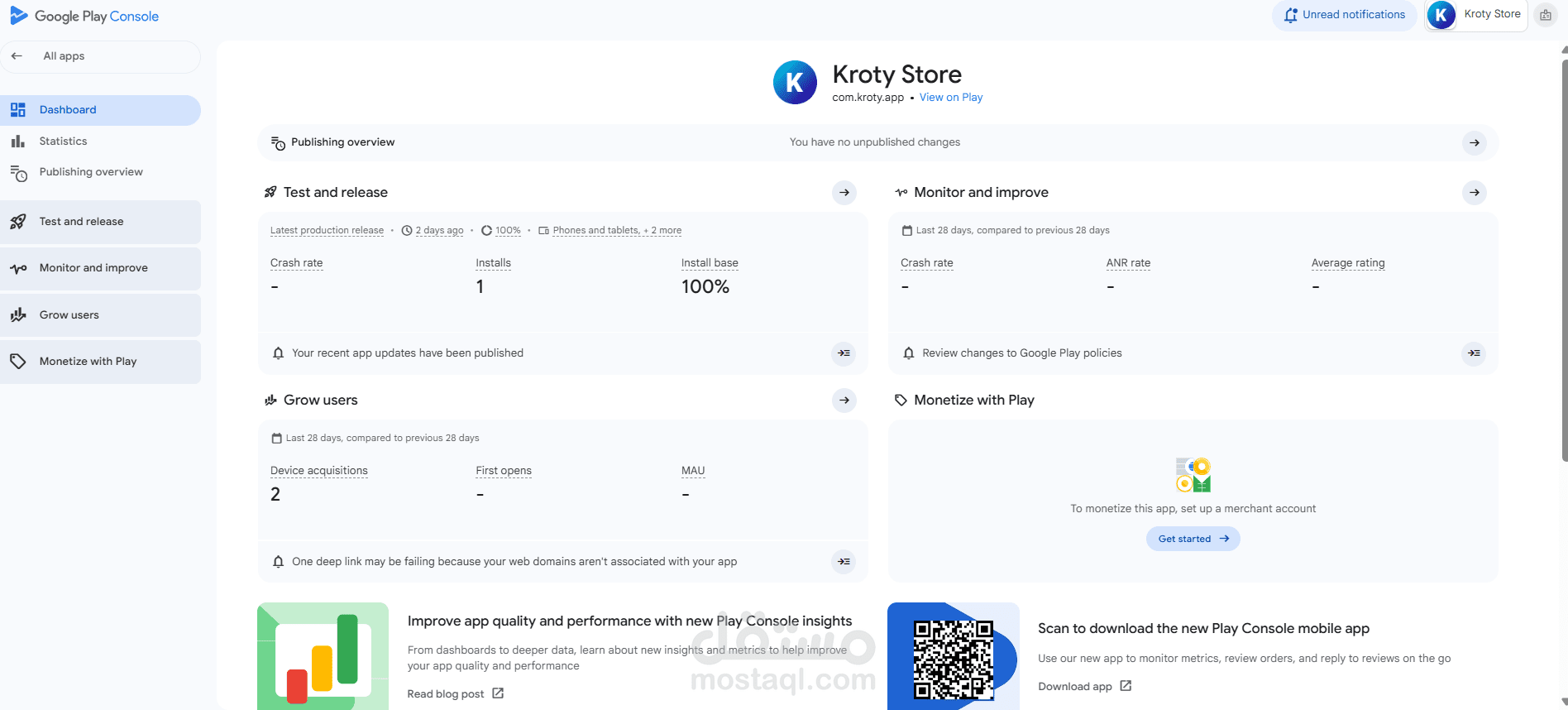The height and width of the screenshot is (710, 1568).
Task: Open the Grow users card arrow
Action: coord(844,401)
